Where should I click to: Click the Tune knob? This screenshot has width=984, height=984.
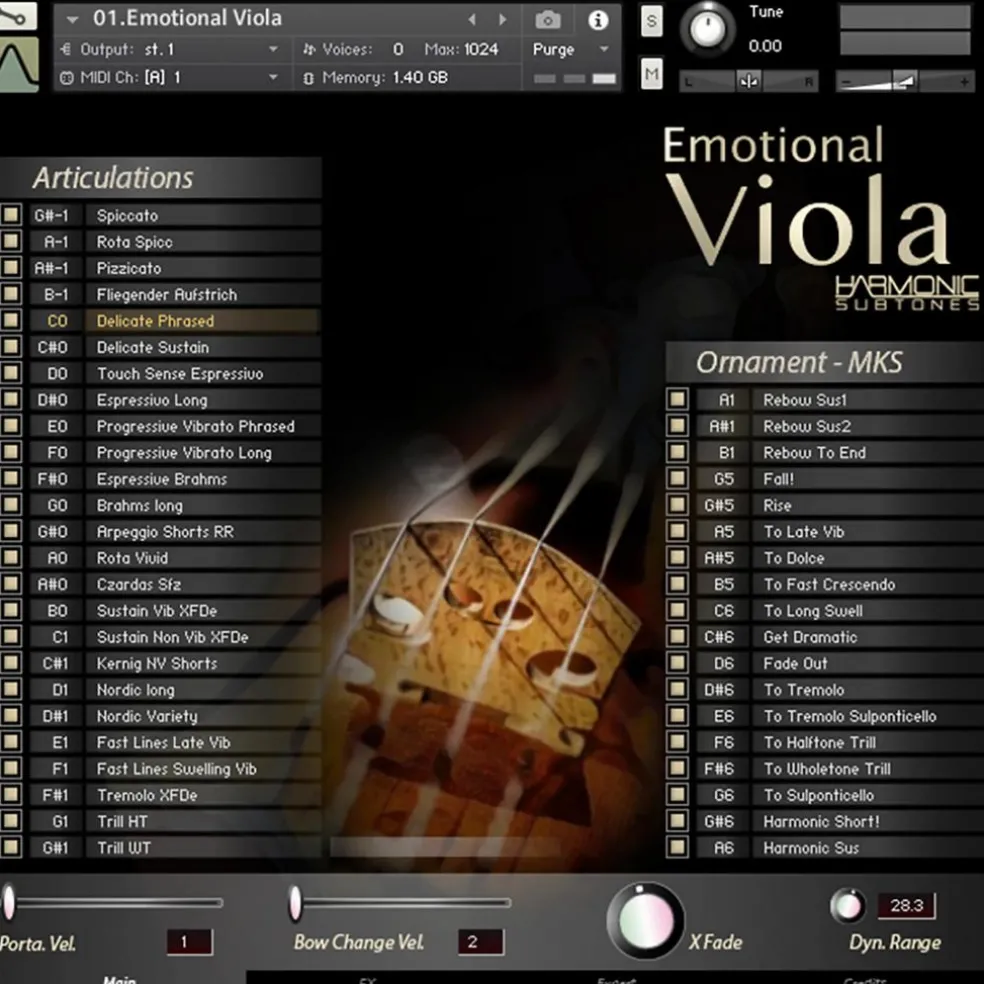707,28
